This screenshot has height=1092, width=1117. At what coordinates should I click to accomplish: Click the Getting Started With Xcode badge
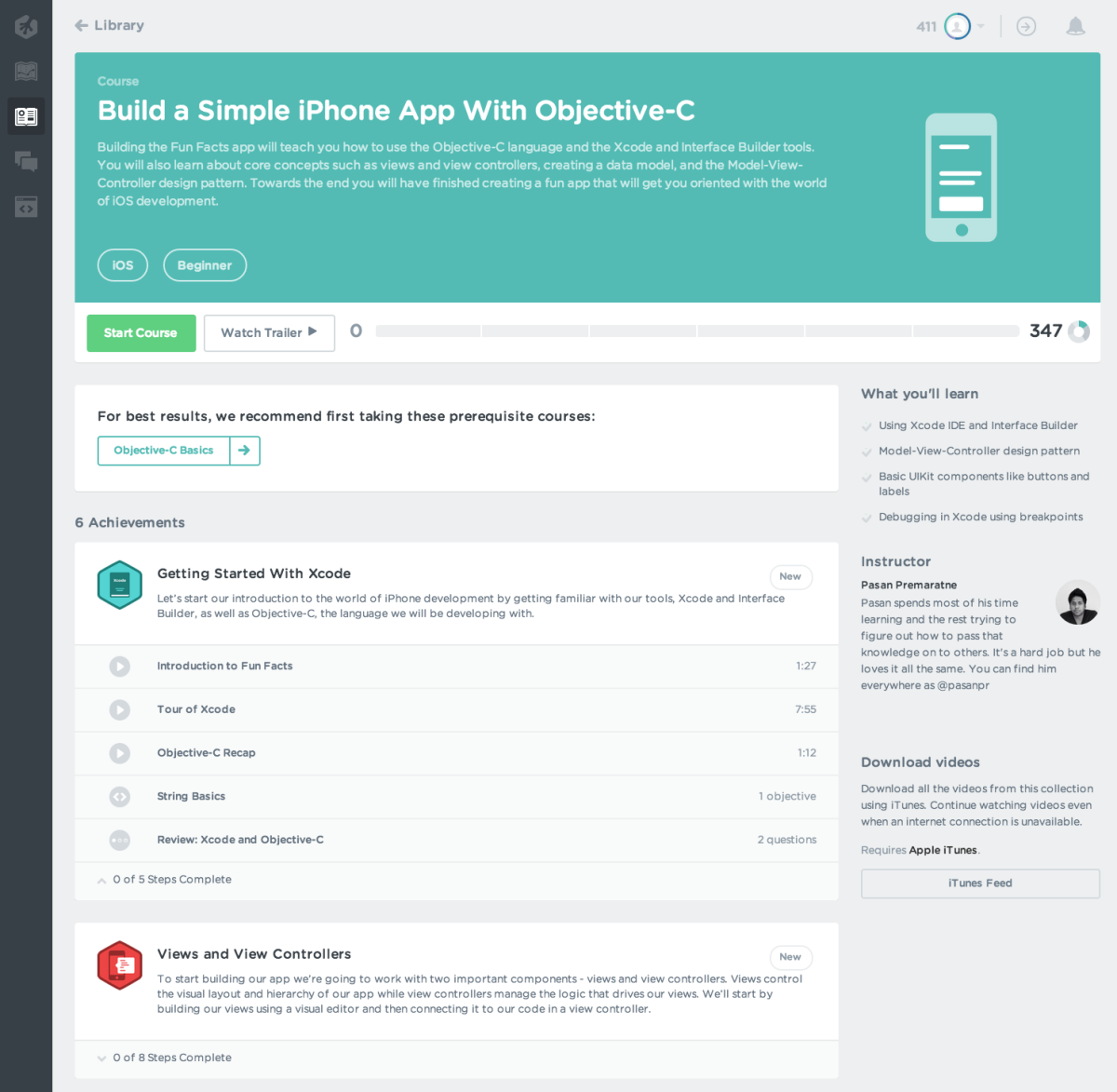point(120,585)
